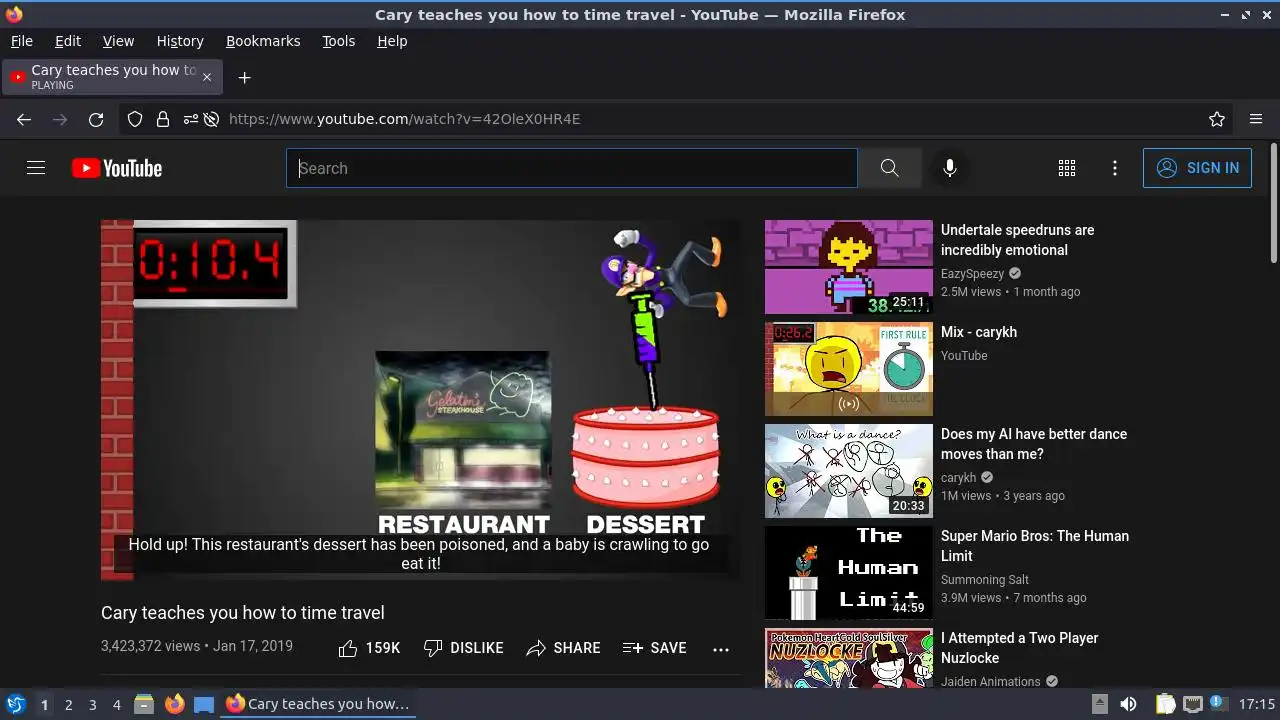
Task: Focus the YouTube search field
Action: tap(572, 168)
